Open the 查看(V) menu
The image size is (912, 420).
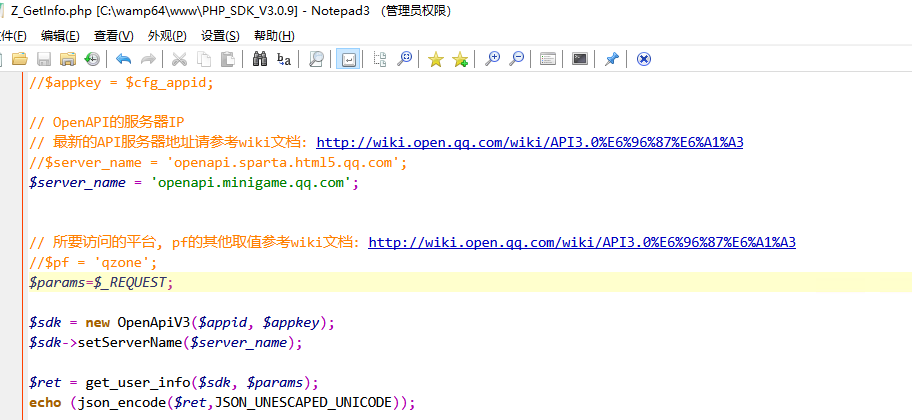(114, 35)
